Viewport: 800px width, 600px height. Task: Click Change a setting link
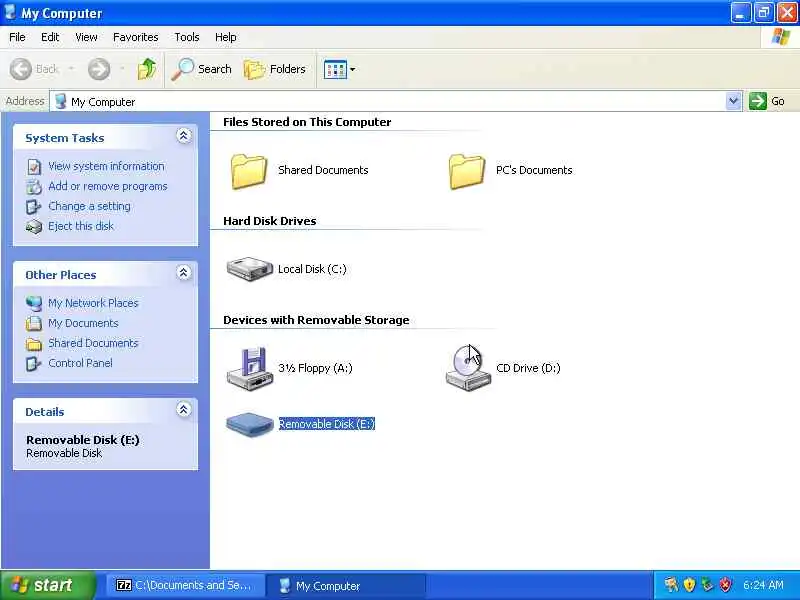tap(89, 206)
